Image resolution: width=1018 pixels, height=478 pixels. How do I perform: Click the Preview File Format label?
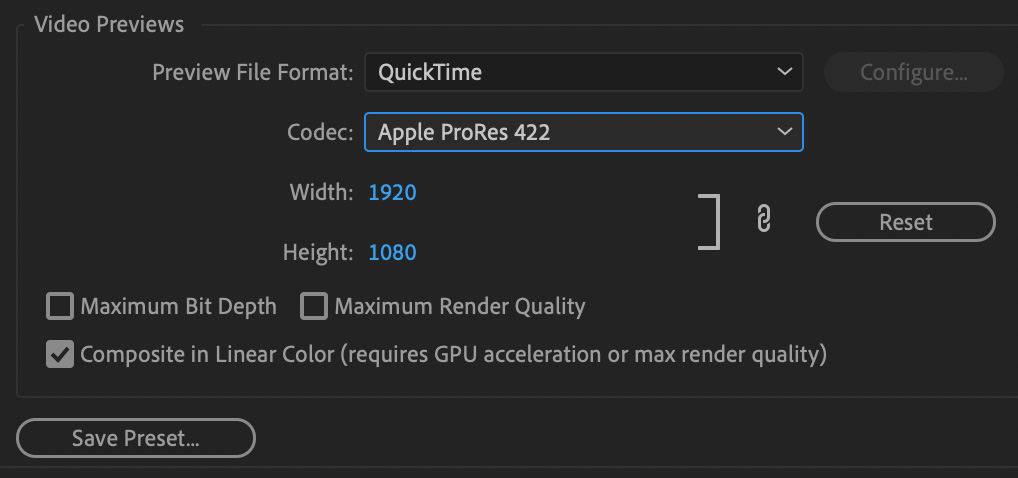253,72
